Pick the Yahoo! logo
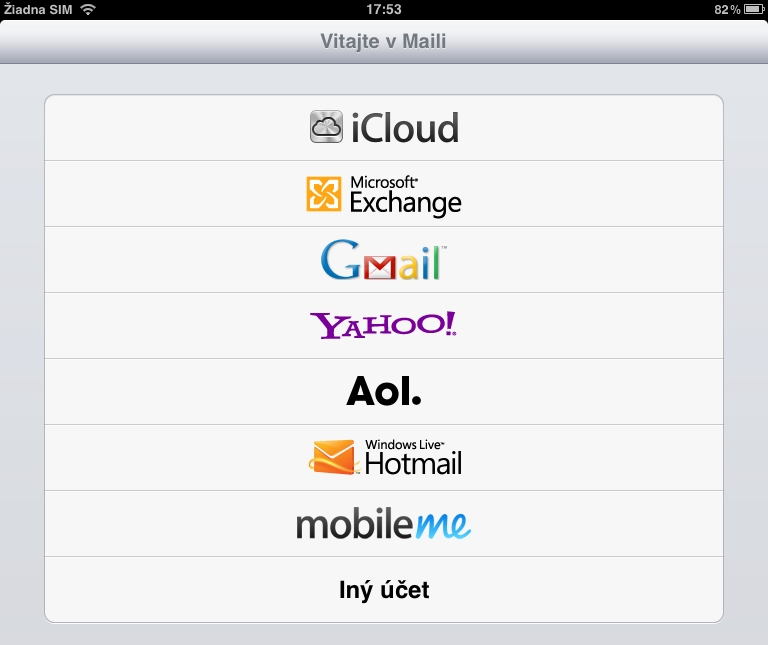 tap(383, 325)
